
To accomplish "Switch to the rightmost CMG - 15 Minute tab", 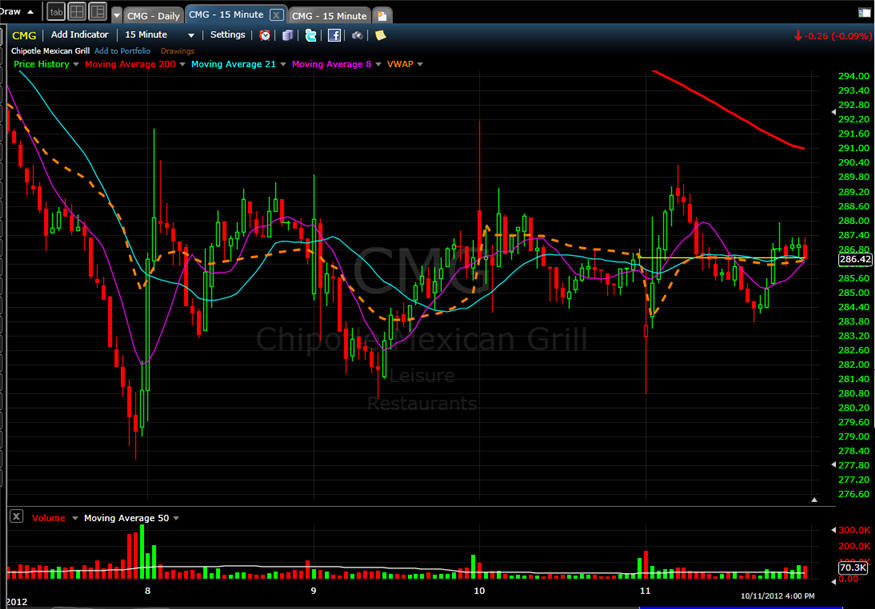I will (329, 16).
